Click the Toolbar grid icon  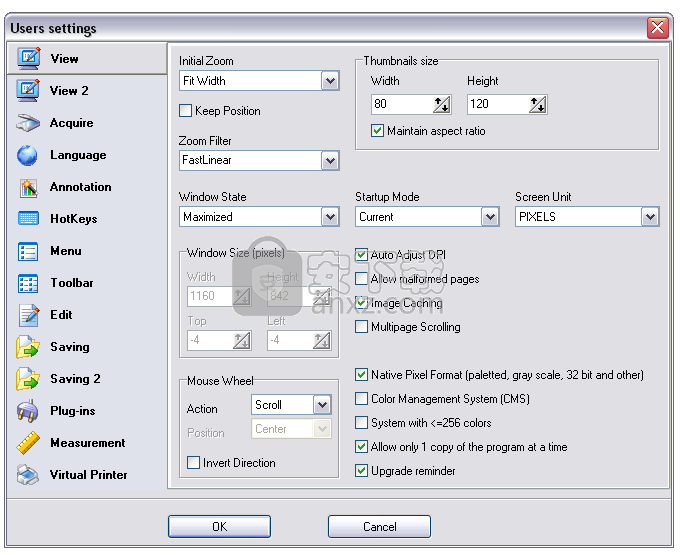pos(28,283)
